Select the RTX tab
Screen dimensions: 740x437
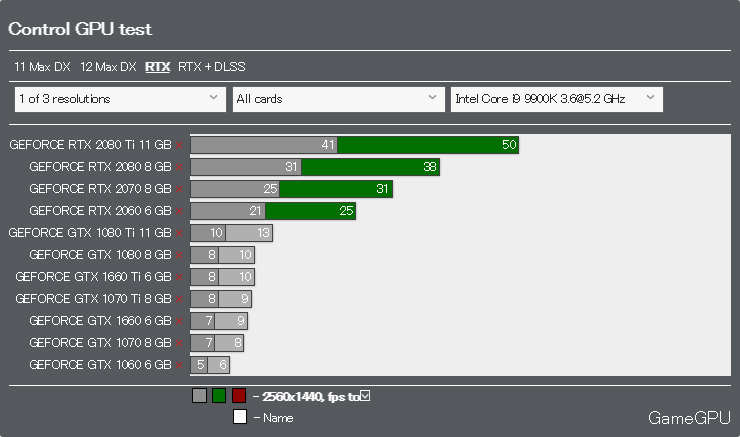[x=157, y=67]
